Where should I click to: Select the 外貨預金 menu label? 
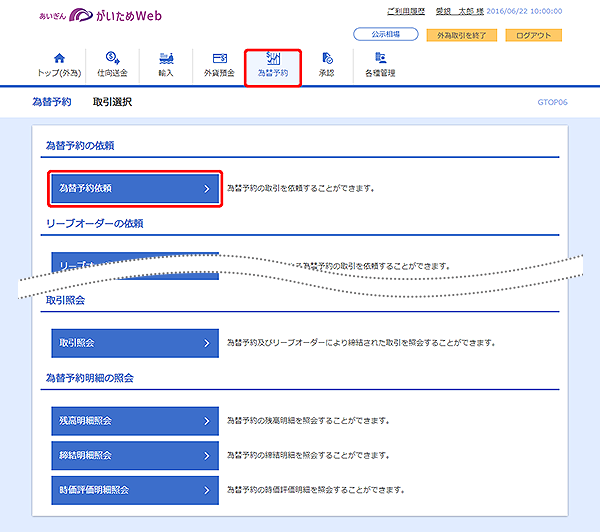[219, 73]
